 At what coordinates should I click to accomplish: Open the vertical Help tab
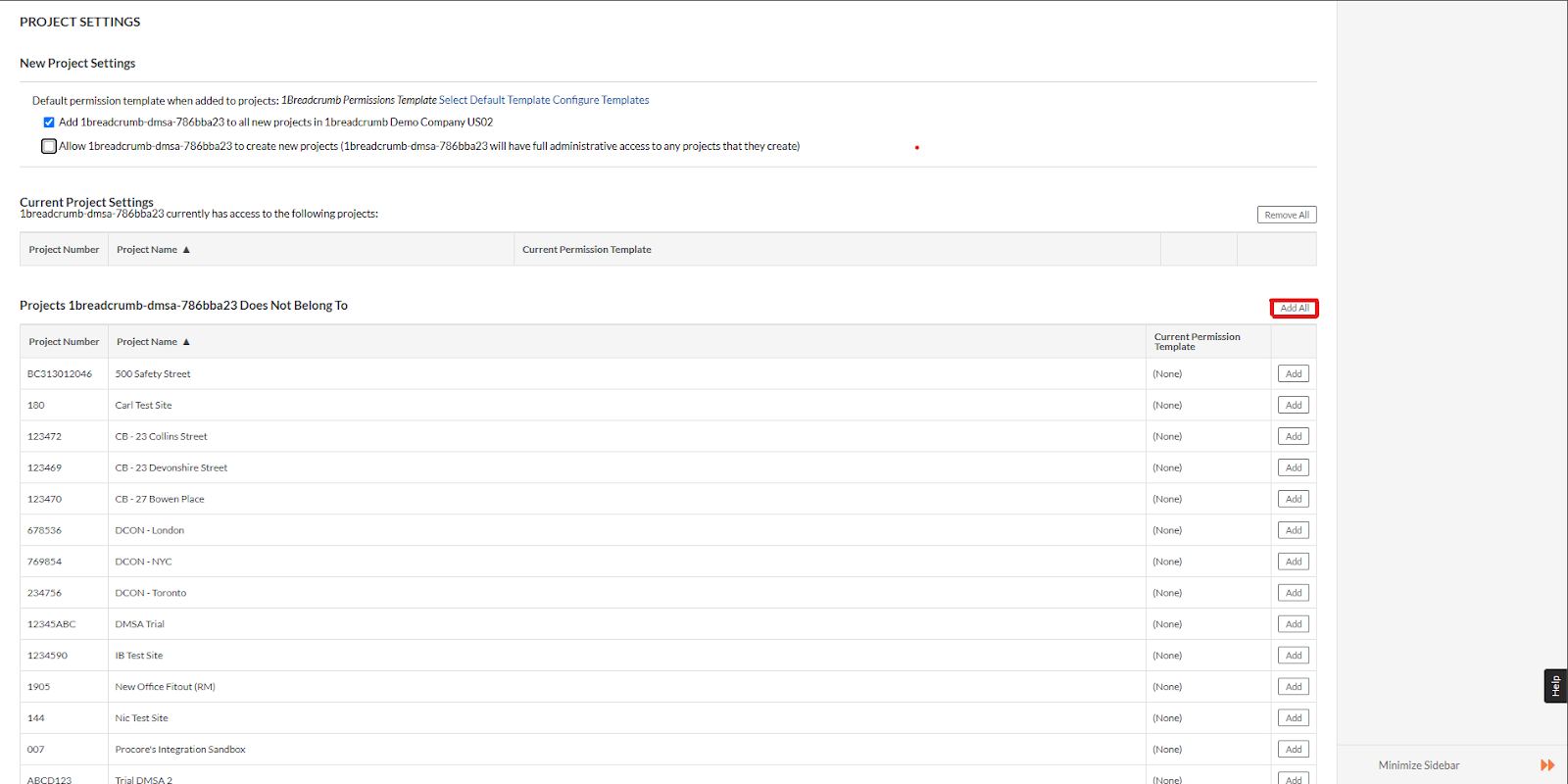[1555, 686]
